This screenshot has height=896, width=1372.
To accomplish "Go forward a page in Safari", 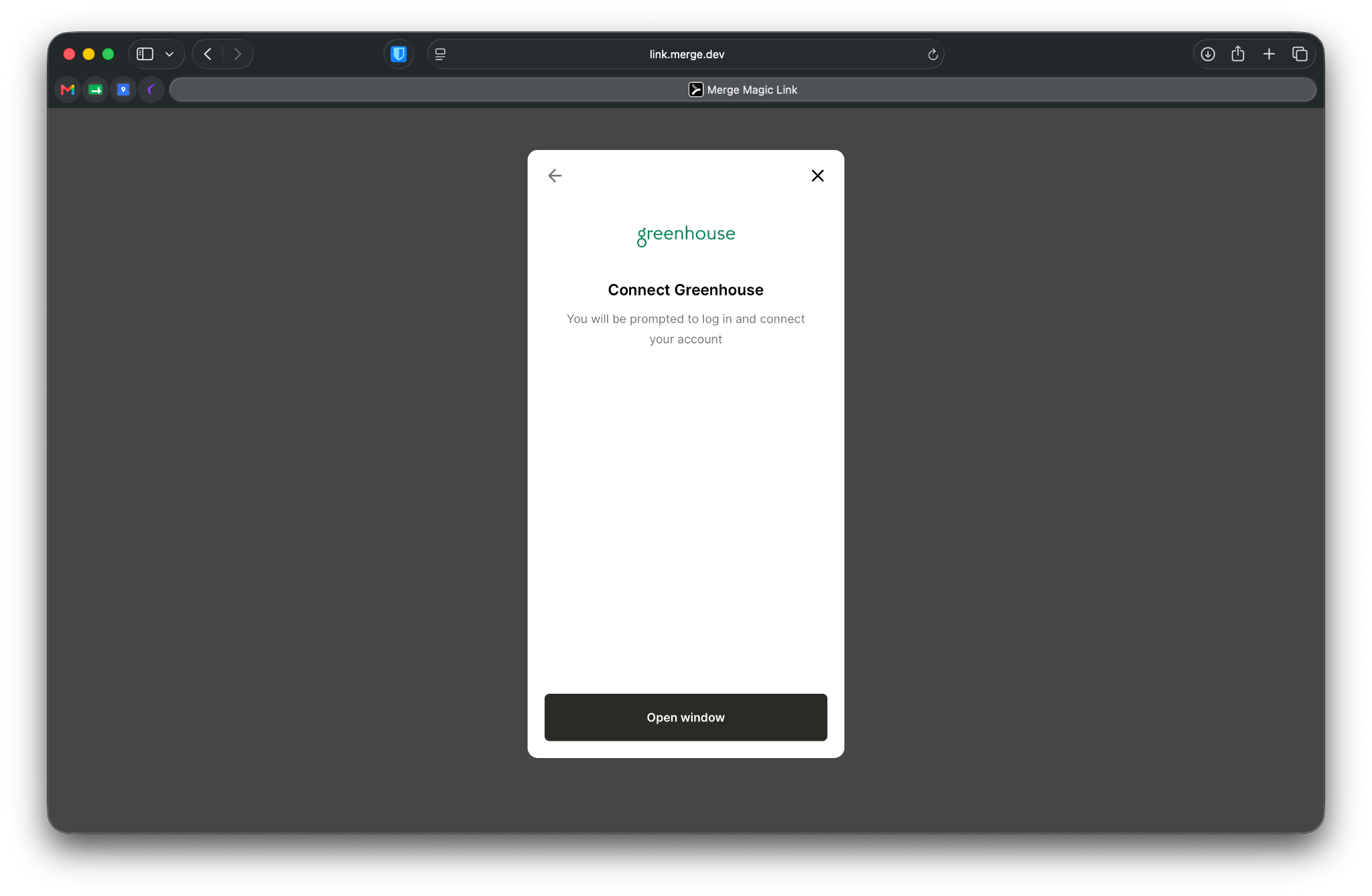I will pos(237,54).
